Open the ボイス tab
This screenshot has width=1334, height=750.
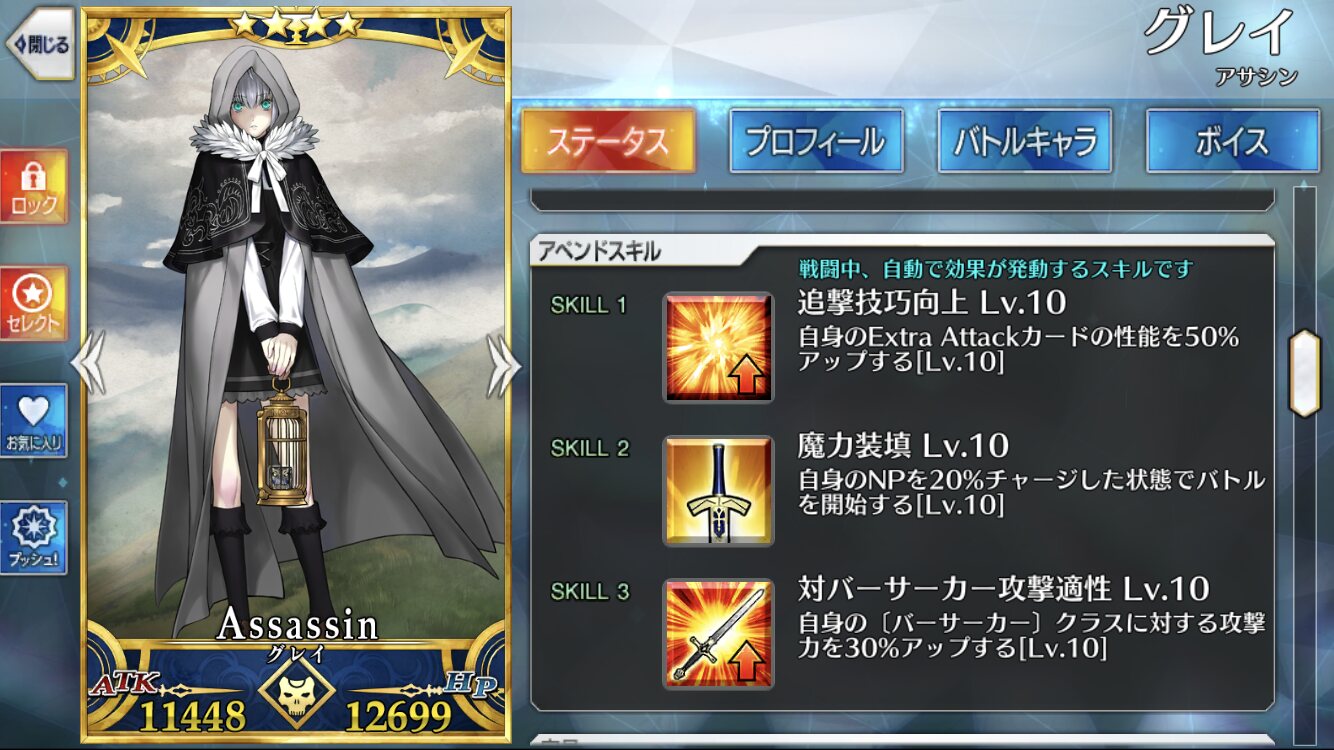1233,141
